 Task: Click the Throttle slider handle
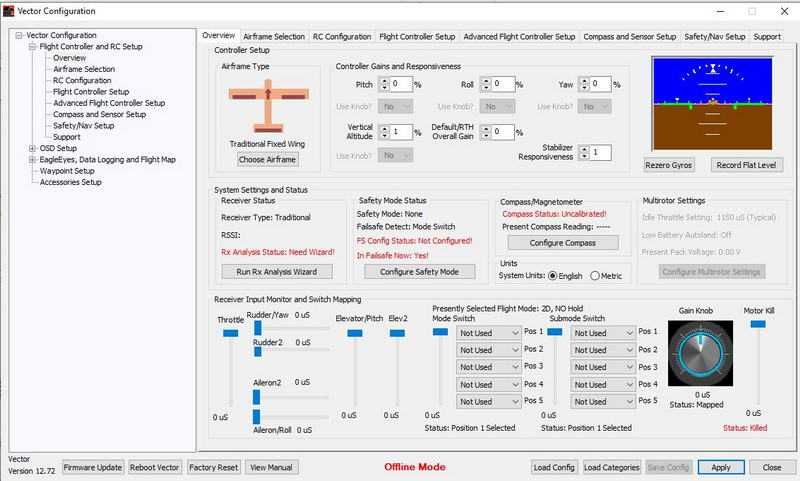pyautogui.click(x=231, y=333)
